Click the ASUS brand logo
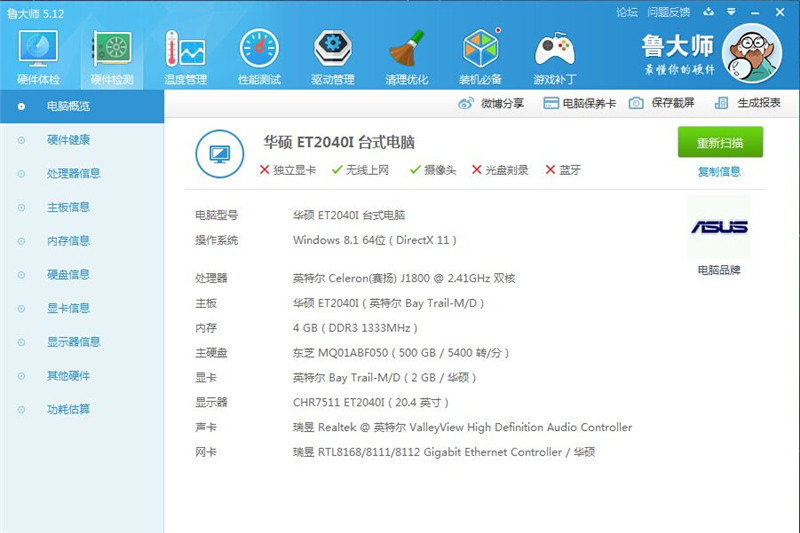The height and width of the screenshot is (533, 800). click(719, 227)
